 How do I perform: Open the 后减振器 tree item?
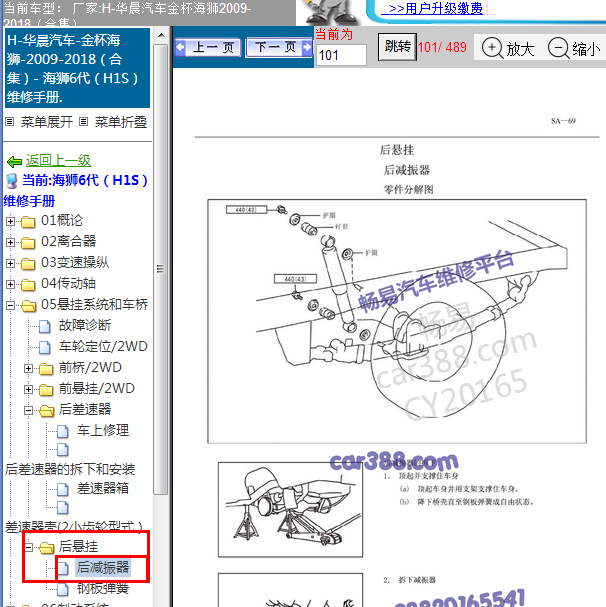point(103,568)
